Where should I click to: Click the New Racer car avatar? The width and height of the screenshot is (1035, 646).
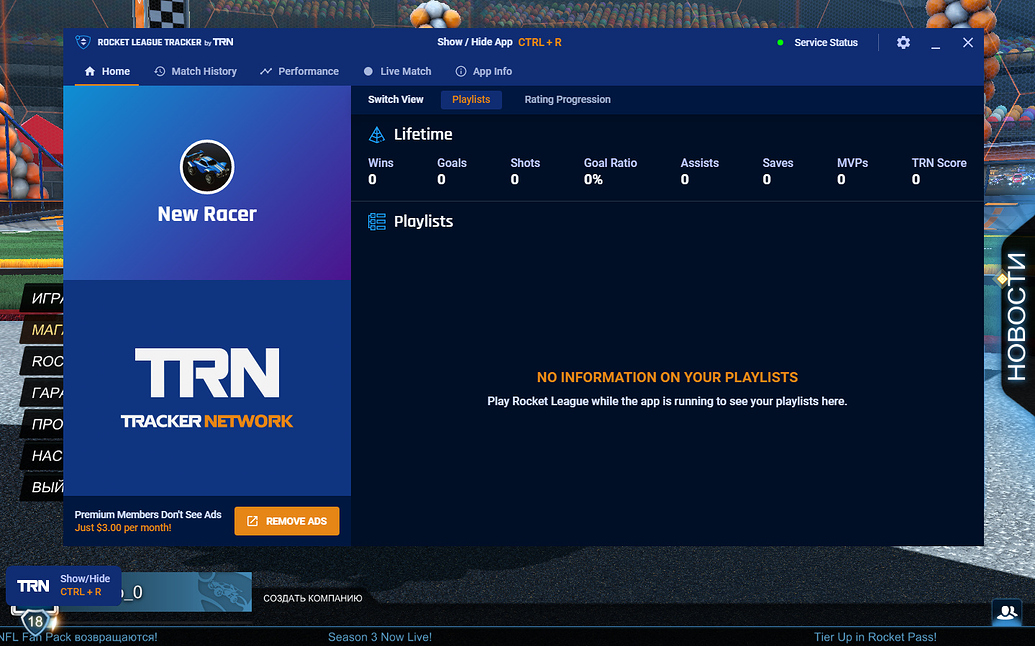[207, 167]
